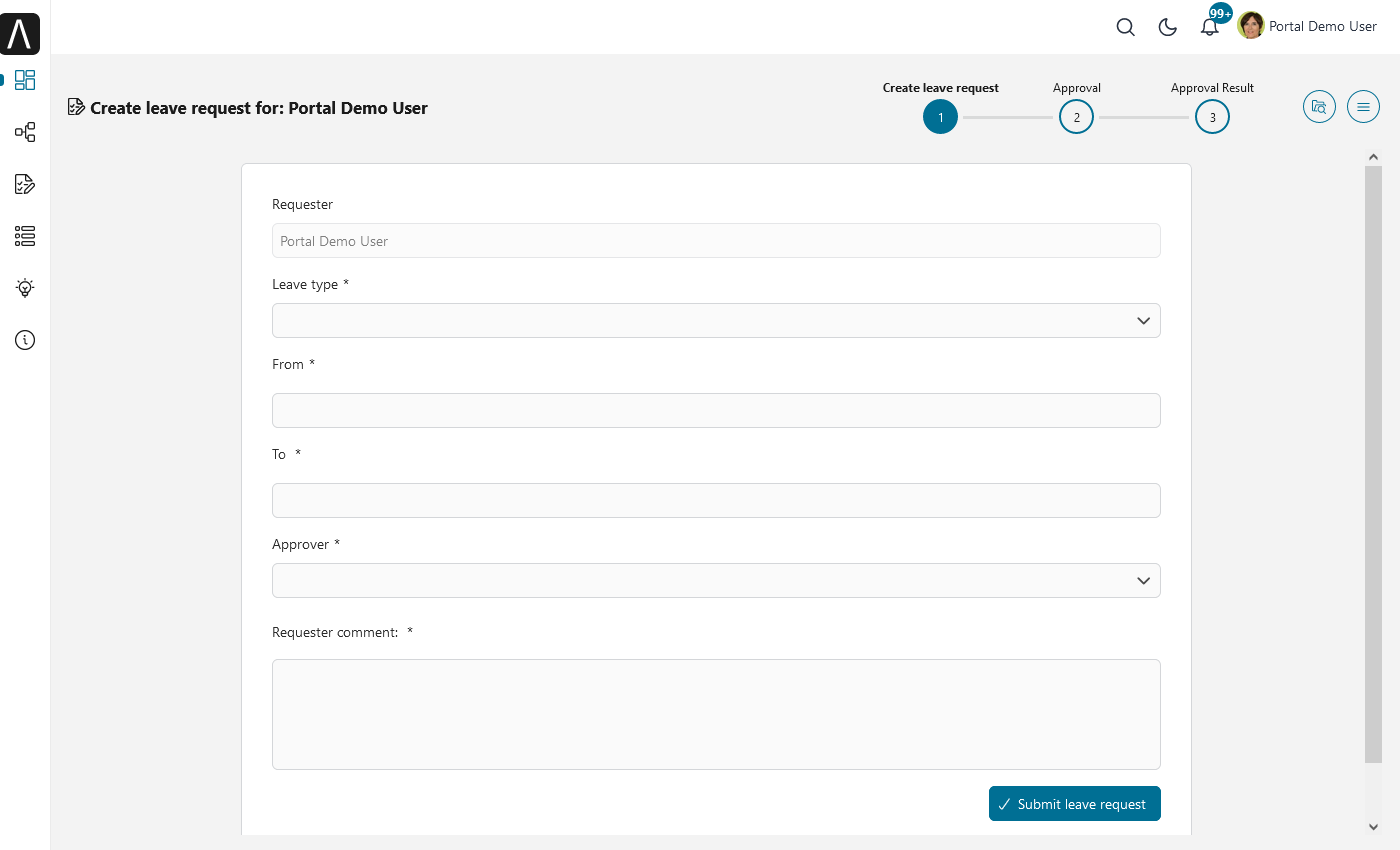This screenshot has height=850, width=1400.
Task: Select step 1 Create leave request
Action: (940, 117)
